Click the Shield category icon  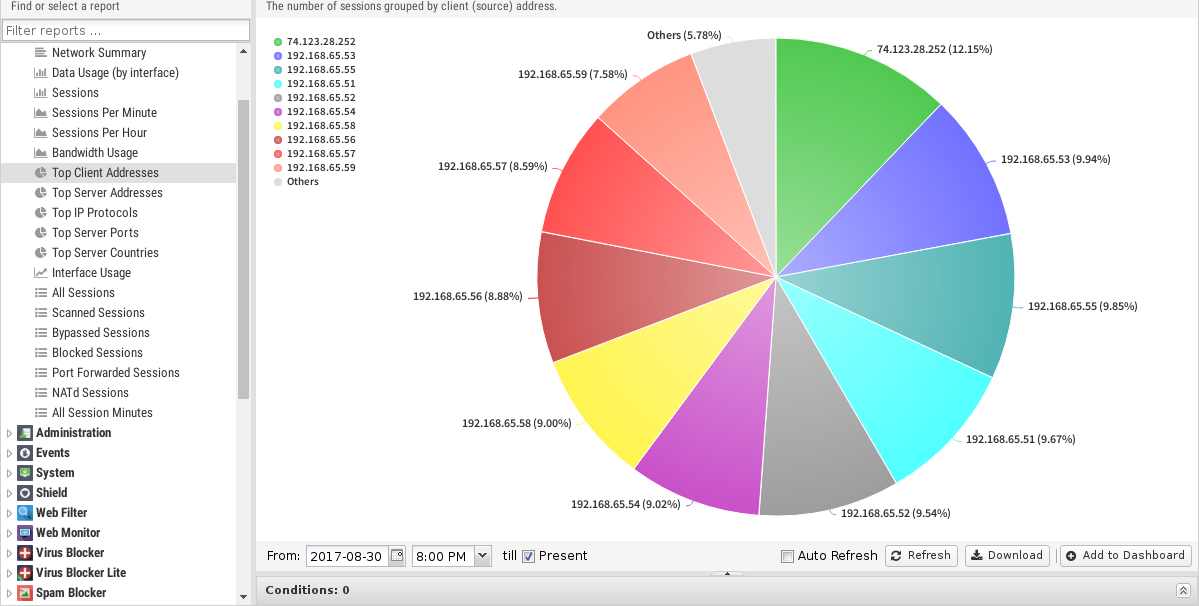pyautogui.click(x=25, y=493)
